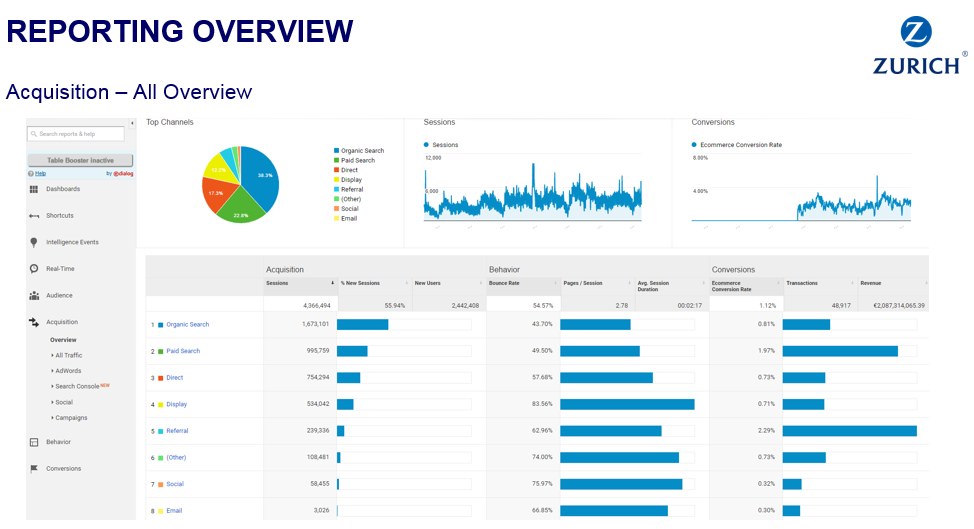The width and height of the screenshot is (974, 529).
Task: Open the Help link below Table Booster
Action: coord(41,173)
